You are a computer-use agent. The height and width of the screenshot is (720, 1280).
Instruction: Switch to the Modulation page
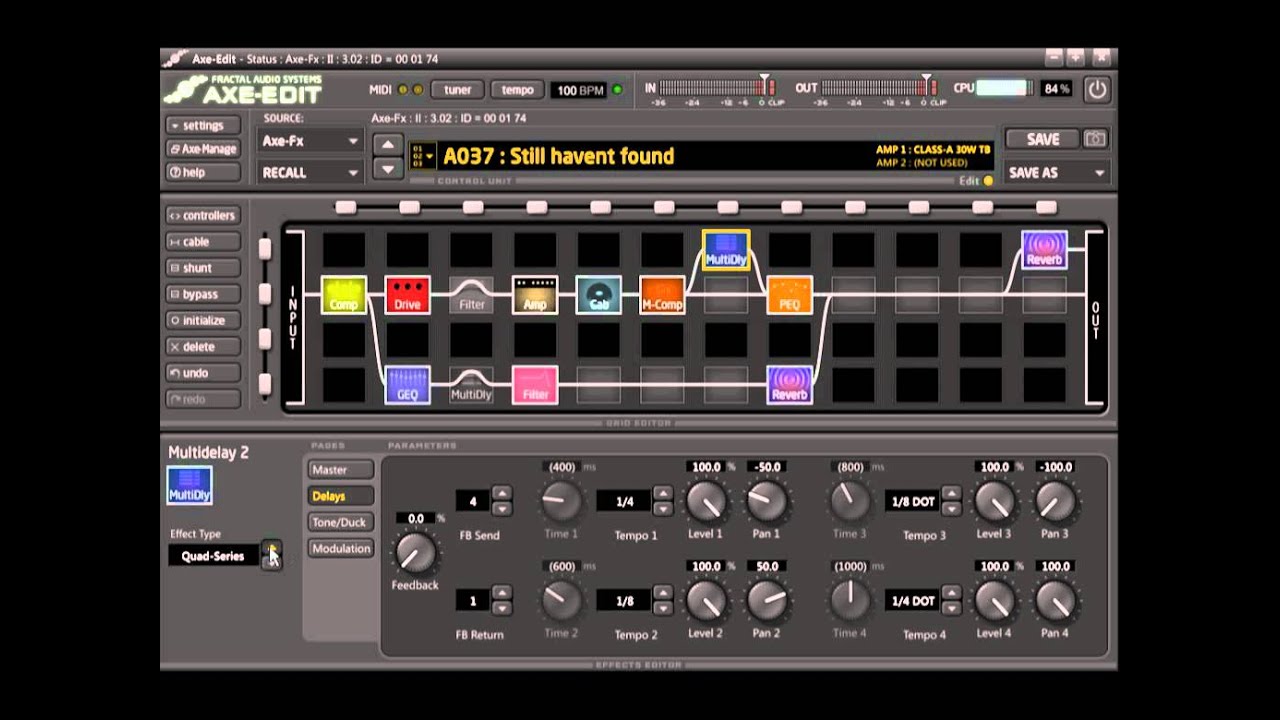tap(340, 548)
